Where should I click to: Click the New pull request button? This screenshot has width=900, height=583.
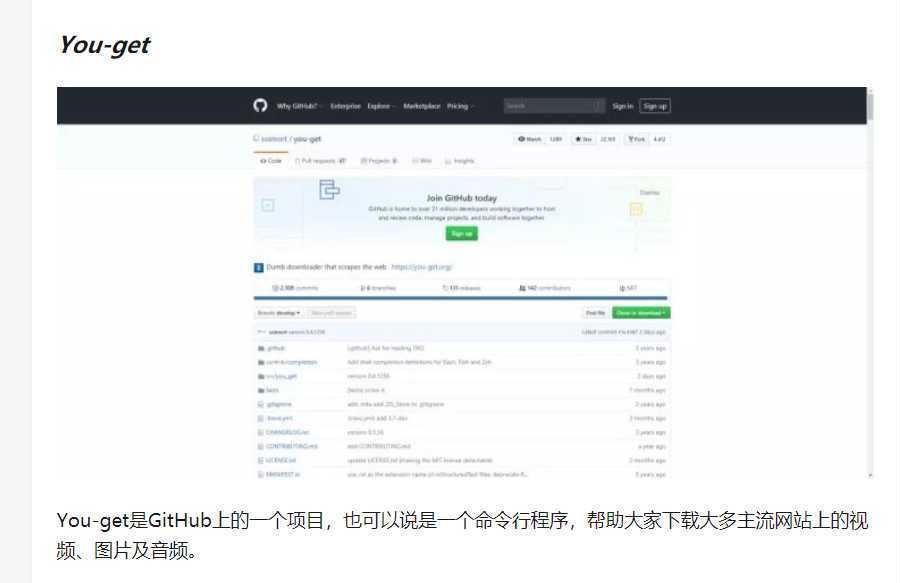point(331,313)
